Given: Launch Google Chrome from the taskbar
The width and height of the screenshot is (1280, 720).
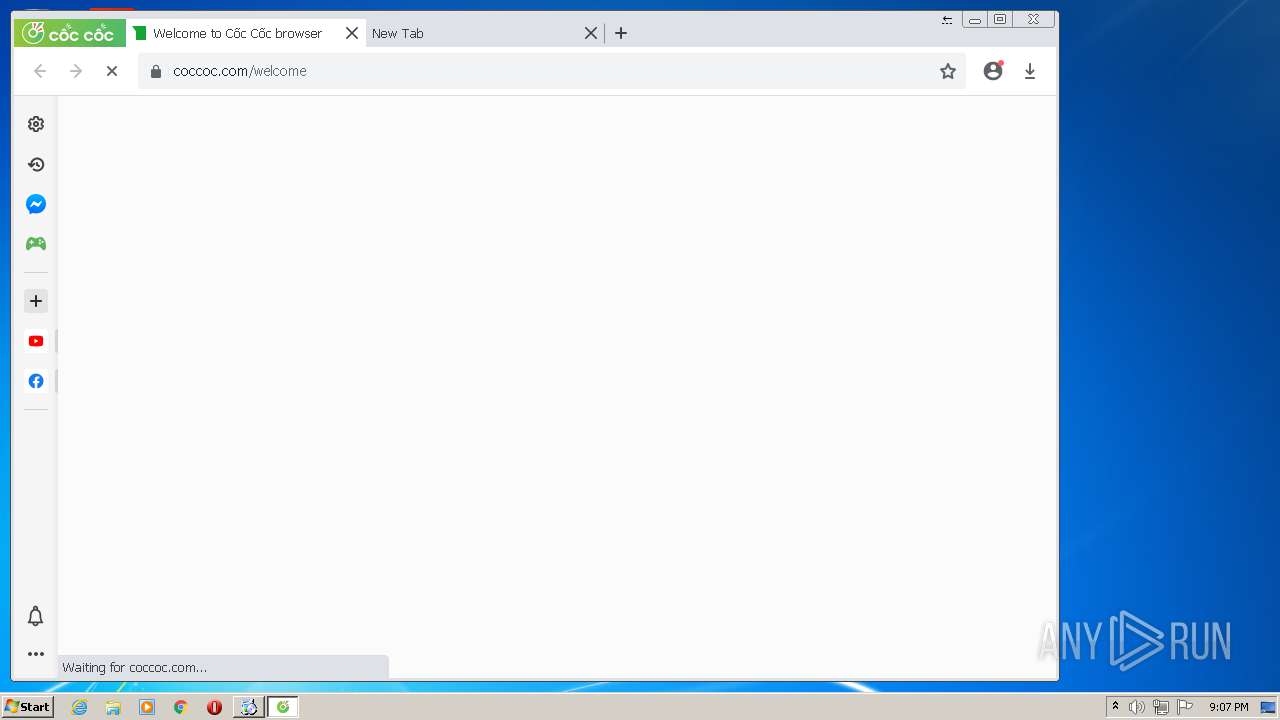Looking at the screenshot, I should (181, 707).
